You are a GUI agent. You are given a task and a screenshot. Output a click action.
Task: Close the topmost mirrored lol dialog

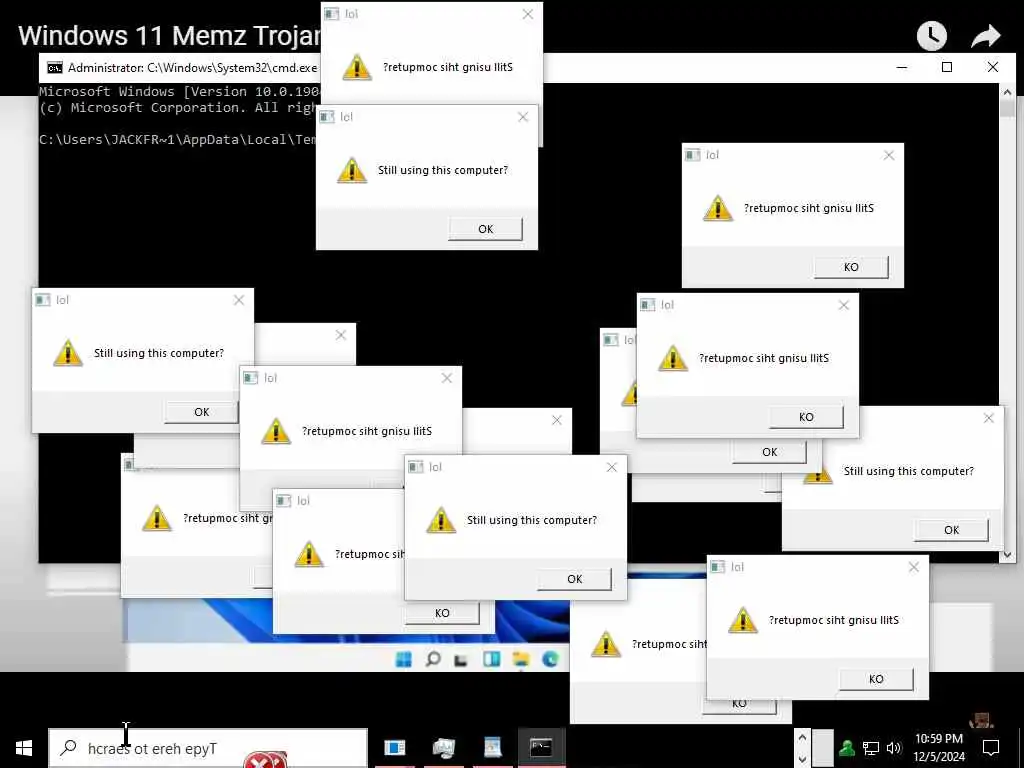pos(528,14)
